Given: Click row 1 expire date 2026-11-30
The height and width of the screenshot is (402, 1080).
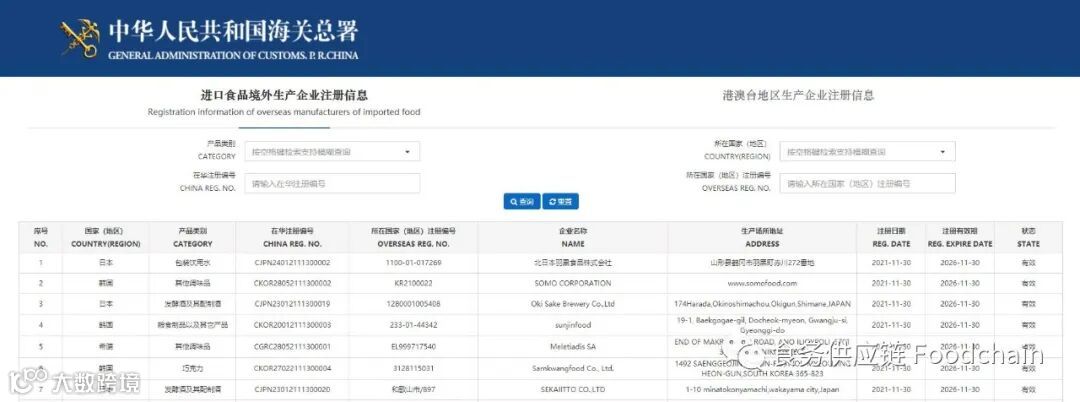Looking at the screenshot, I should (959, 262).
